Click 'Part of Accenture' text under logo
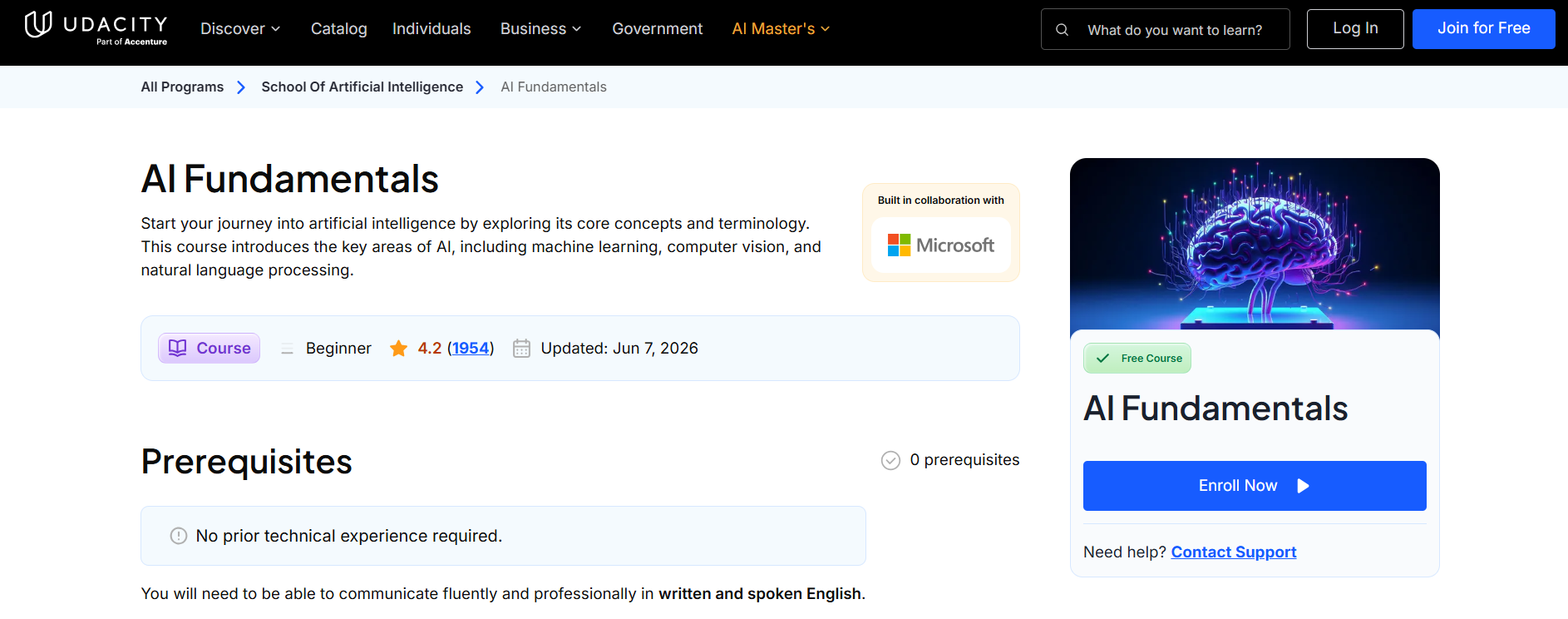 click(131, 42)
